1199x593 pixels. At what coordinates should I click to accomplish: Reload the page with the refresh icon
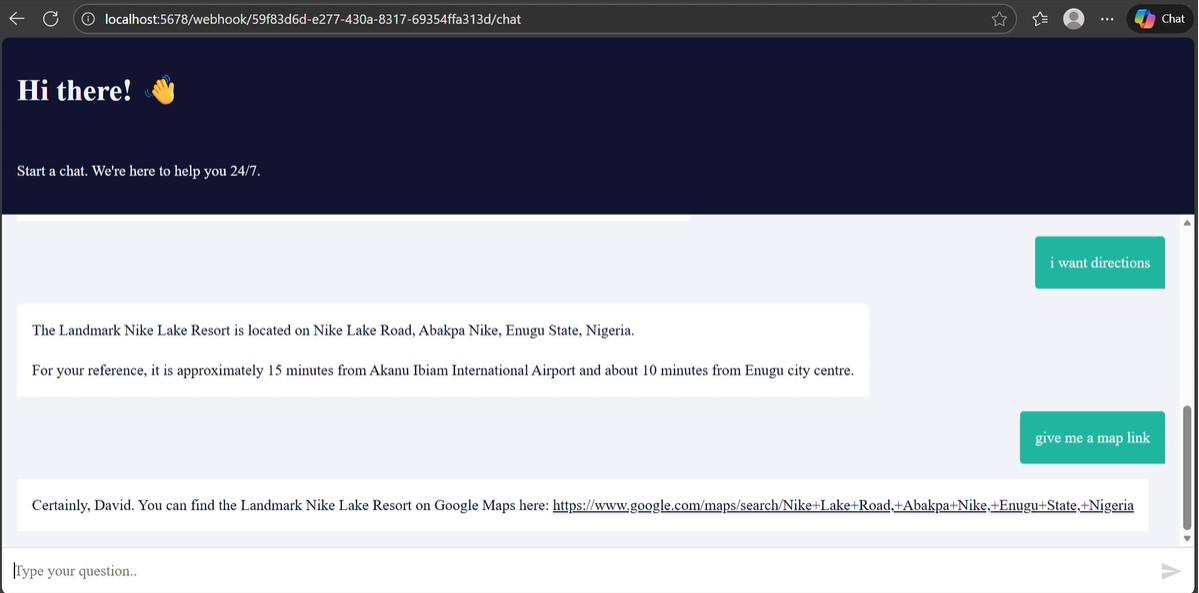pos(51,19)
